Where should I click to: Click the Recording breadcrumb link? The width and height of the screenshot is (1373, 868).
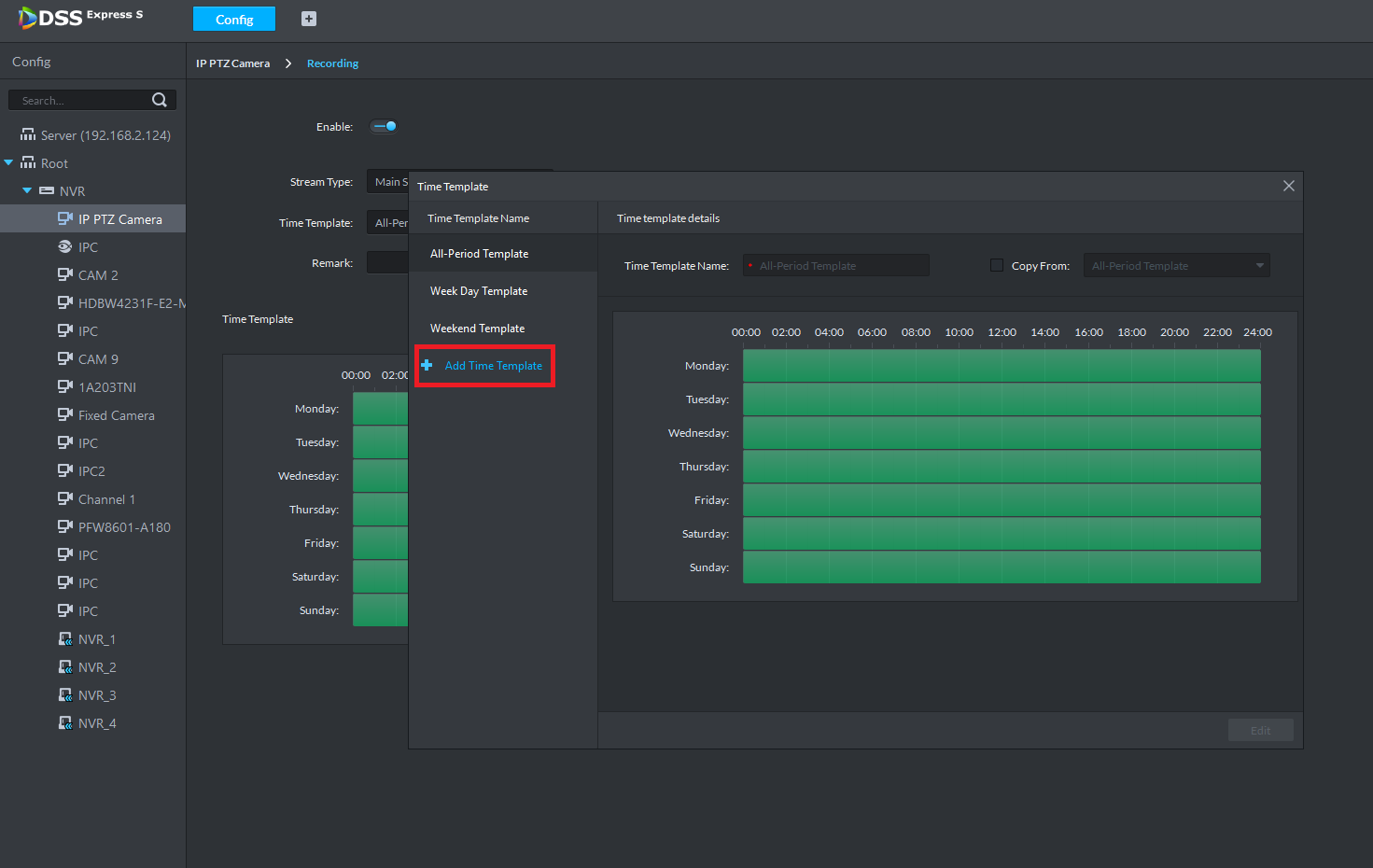[332, 63]
